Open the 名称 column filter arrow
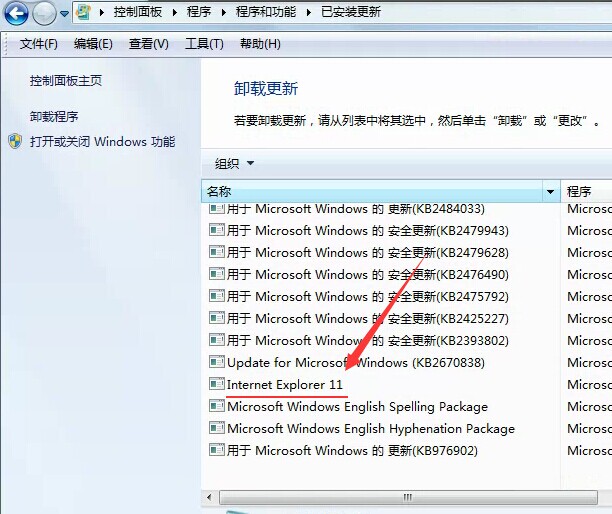 click(550, 192)
